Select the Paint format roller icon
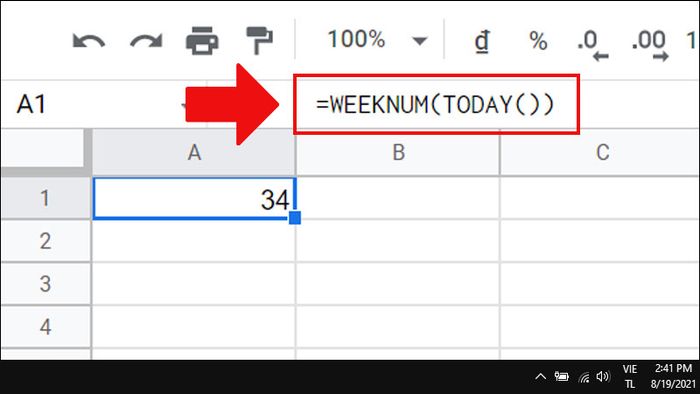 tap(260, 41)
